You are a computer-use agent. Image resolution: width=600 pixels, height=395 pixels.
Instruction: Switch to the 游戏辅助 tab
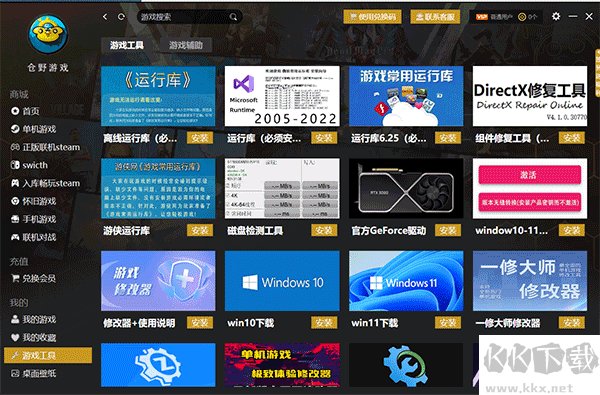[186, 45]
